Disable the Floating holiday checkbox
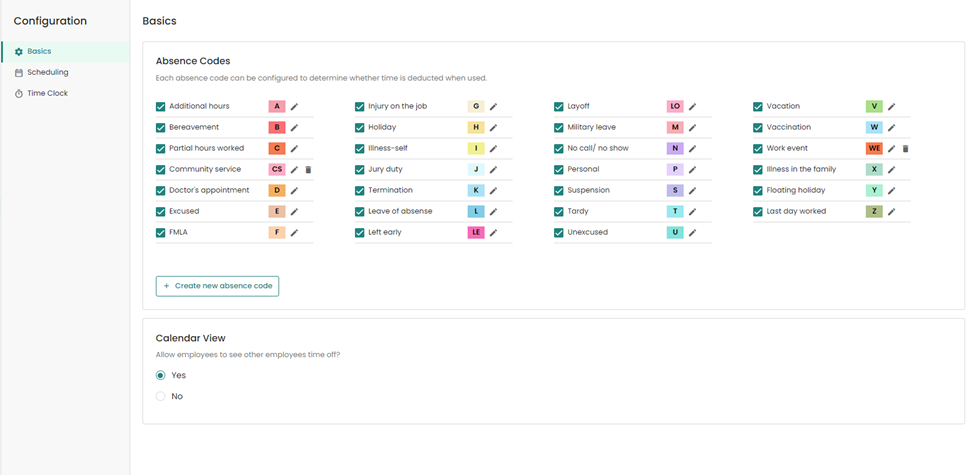 (758, 191)
